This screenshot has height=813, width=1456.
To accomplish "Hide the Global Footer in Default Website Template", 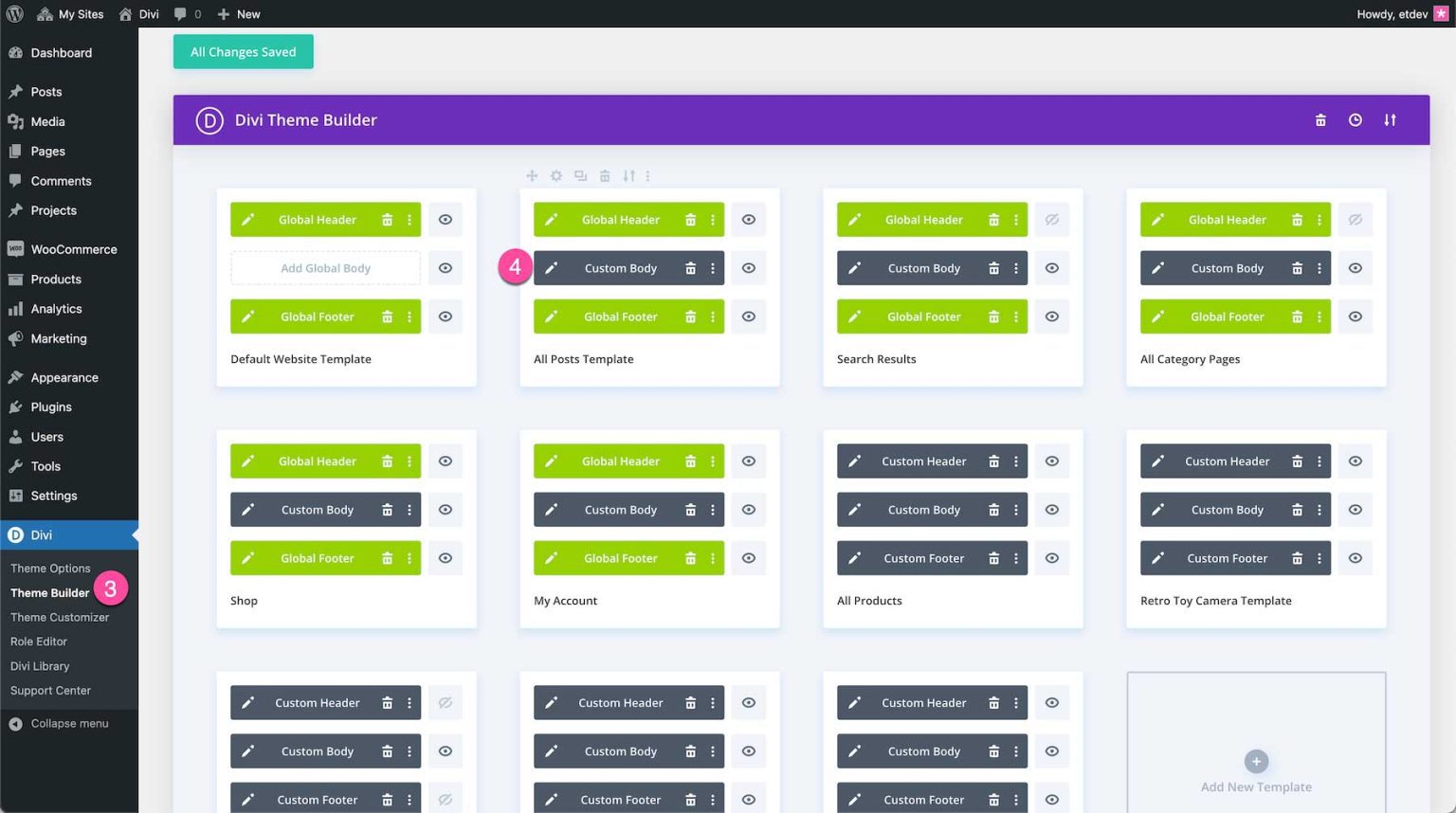I will [x=445, y=316].
